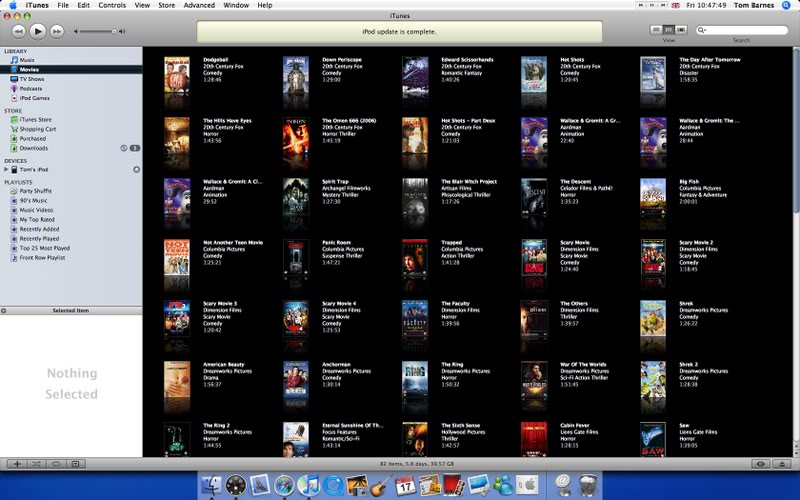Switch to list view button
The height and width of the screenshot is (500, 800).
coord(657,30)
